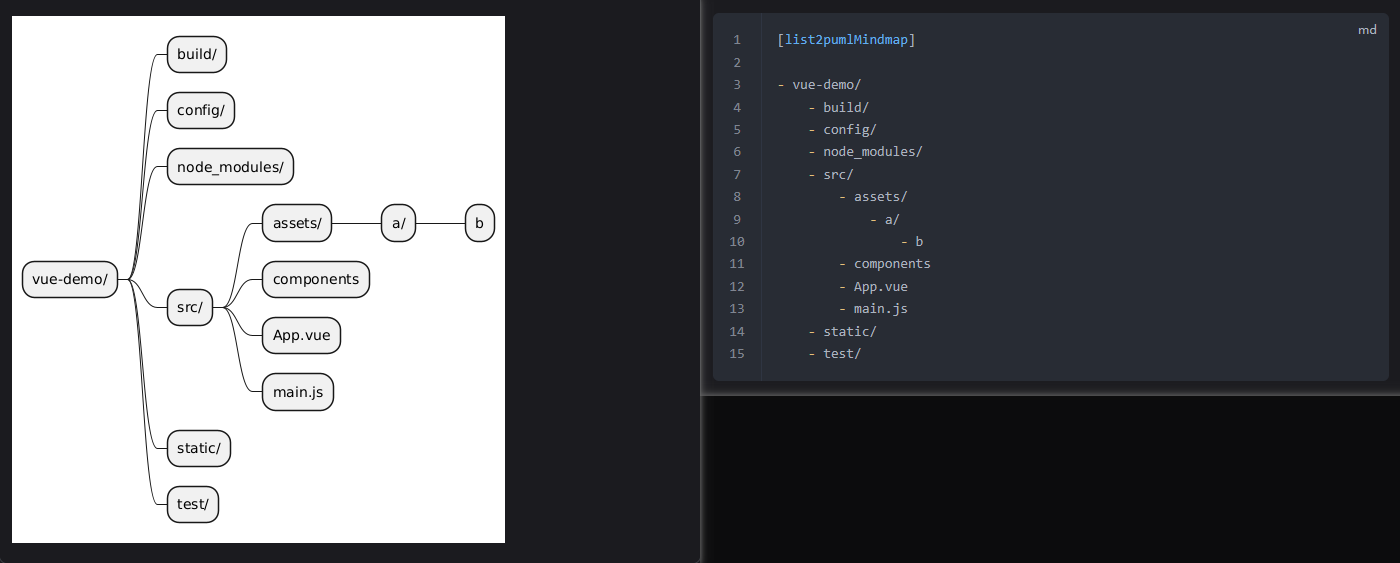Image resolution: width=1400 pixels, height=563 pixels.
Task: Click the md language label on code block
Action: pyautogui.click(x=1367, y=30)
